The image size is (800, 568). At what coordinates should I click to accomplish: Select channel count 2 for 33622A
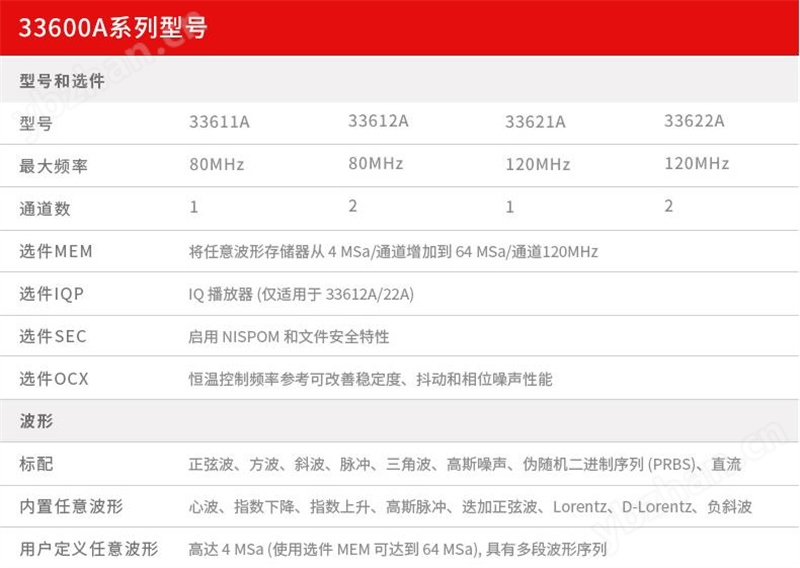pyautogui.click(x=668, y=206)
